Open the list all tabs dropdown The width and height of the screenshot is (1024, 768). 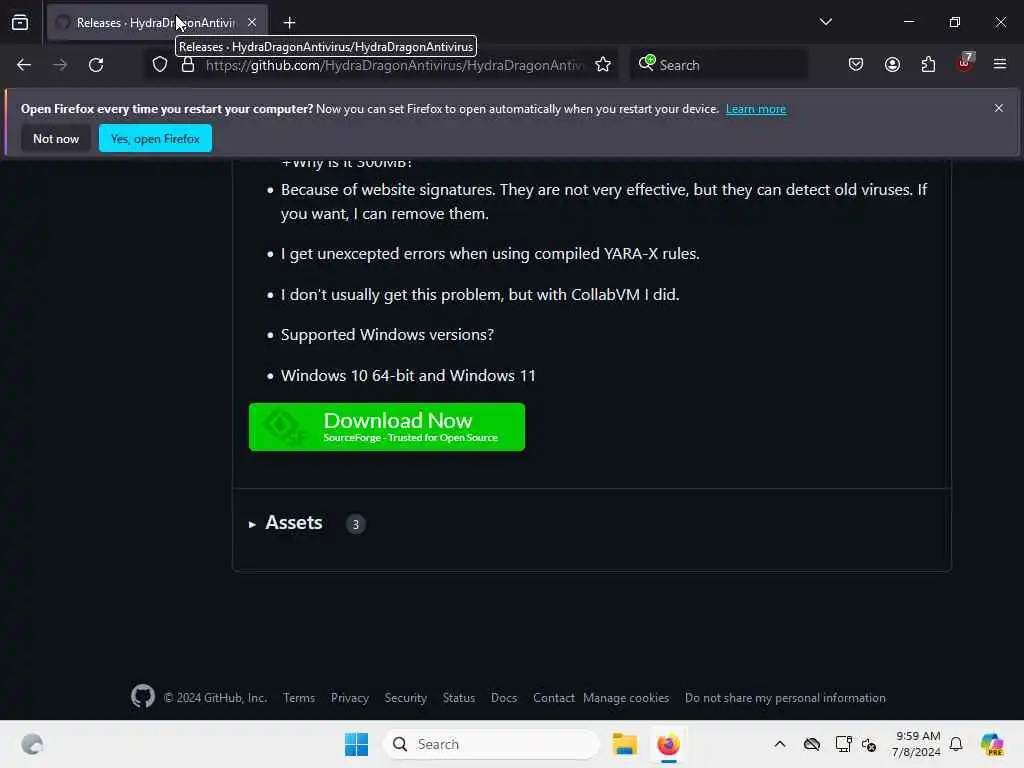(825, 22)
